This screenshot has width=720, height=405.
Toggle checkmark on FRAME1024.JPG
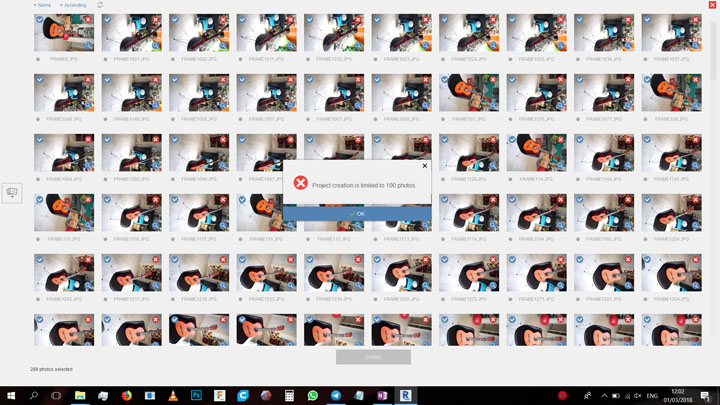click(x=444, y=20)
